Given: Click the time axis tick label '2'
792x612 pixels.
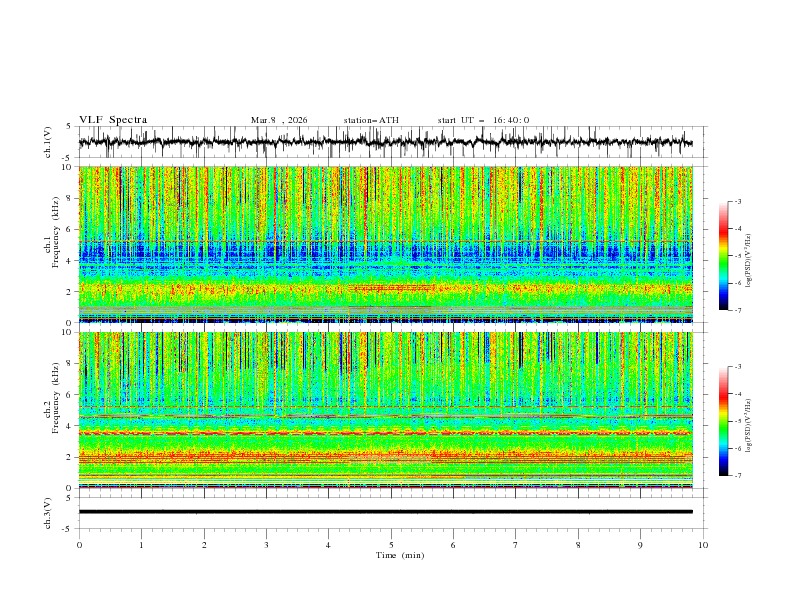Looking at the screenshot, I should (x=204, y=545).
